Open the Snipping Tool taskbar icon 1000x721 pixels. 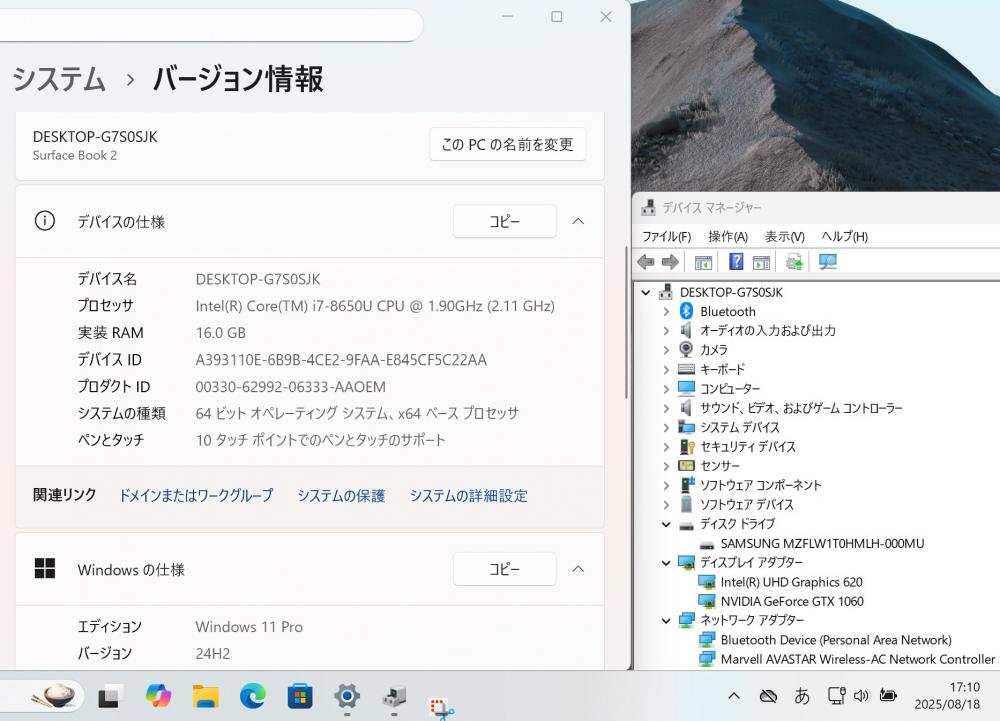(441, 708)
